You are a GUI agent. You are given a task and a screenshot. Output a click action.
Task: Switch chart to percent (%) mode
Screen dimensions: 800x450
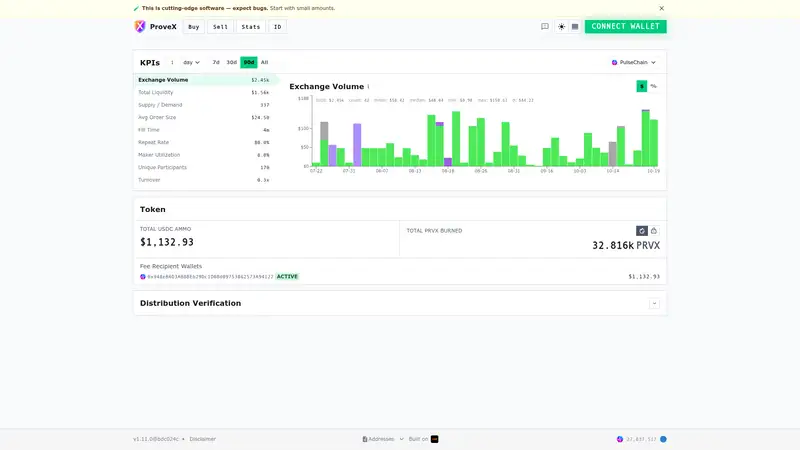tap(654, 86)
